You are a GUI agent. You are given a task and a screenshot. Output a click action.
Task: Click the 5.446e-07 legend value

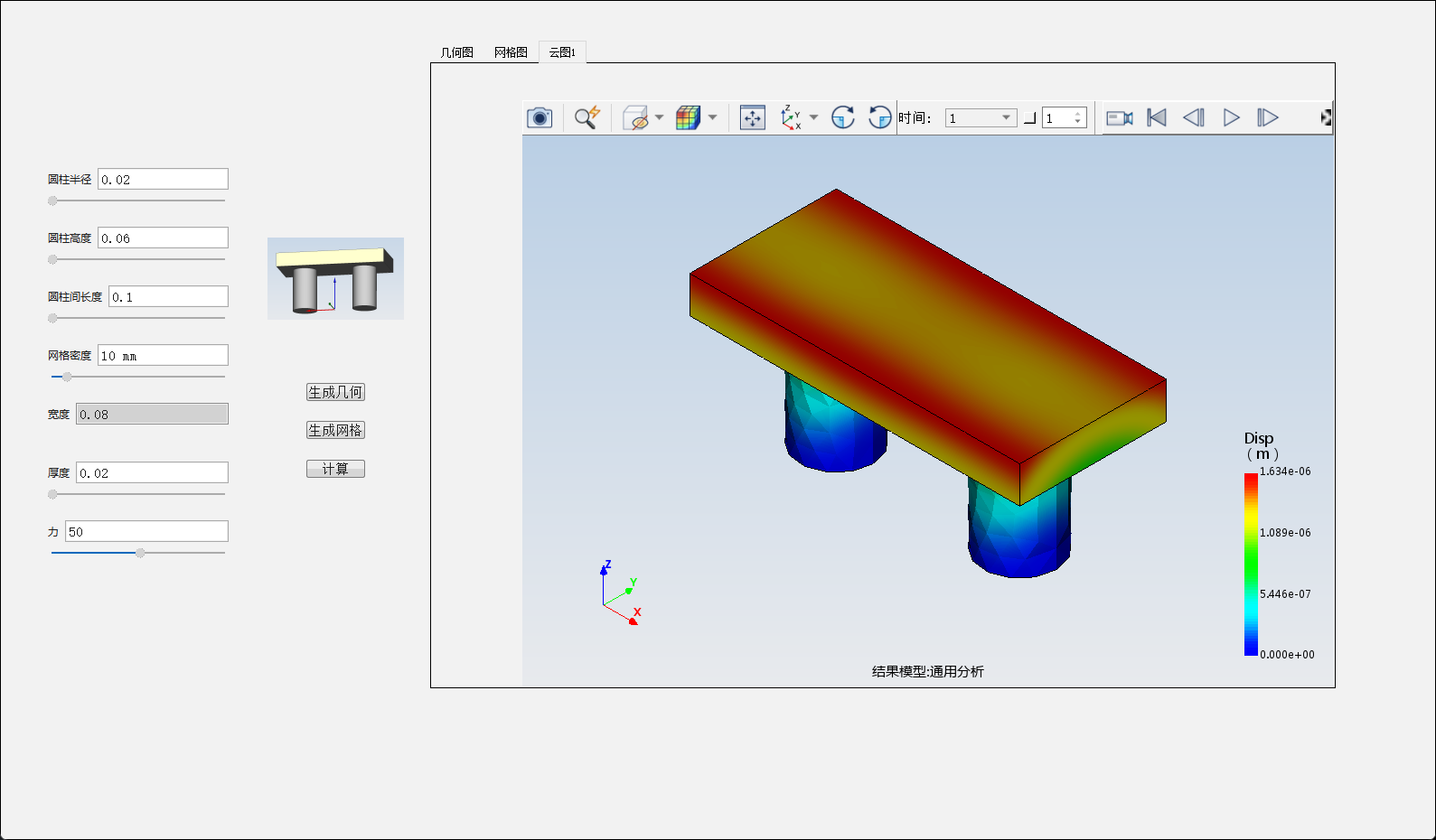(x=1285, y=594)
